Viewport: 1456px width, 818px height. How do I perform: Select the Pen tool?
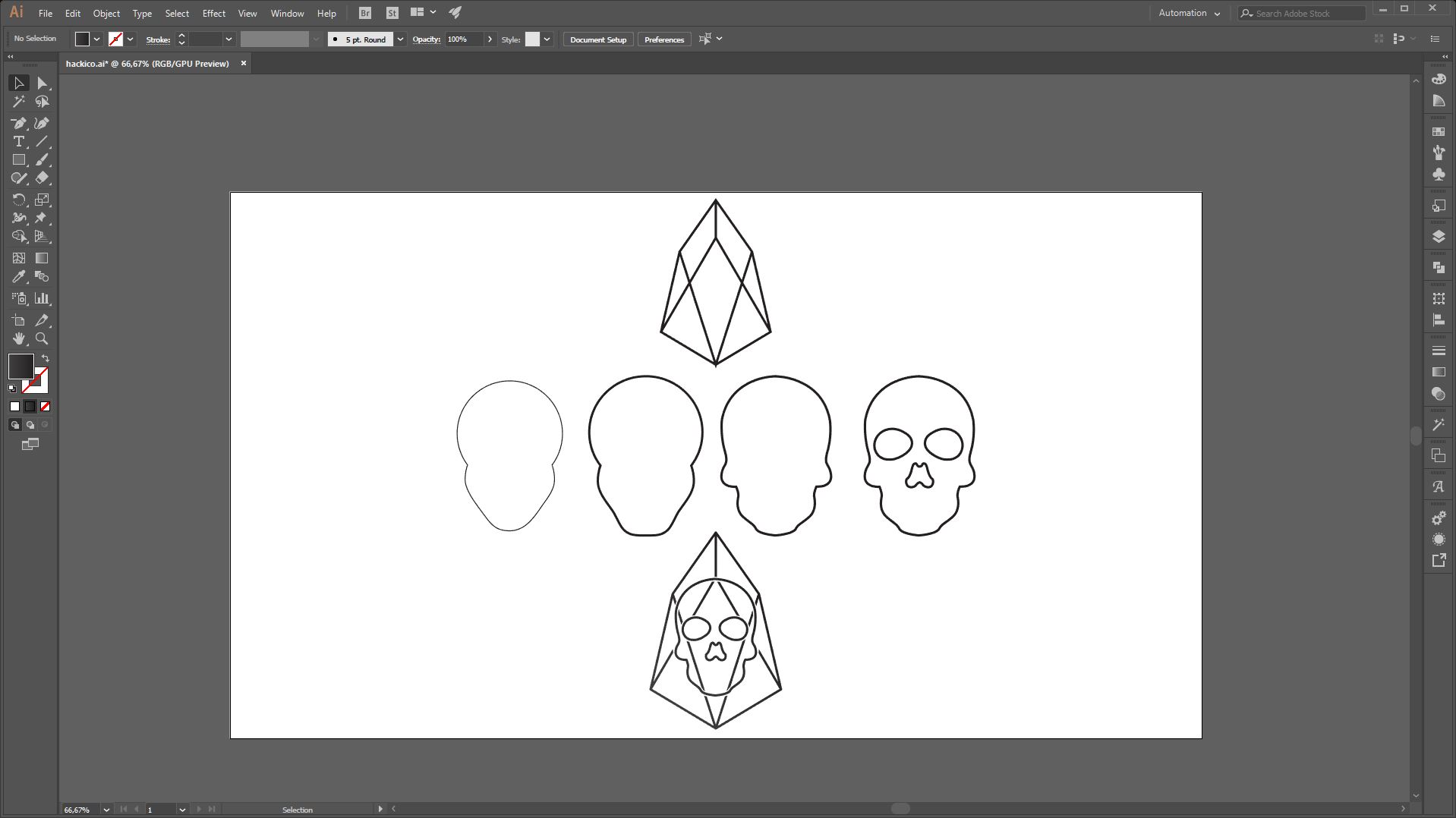[x=19, y=124]
